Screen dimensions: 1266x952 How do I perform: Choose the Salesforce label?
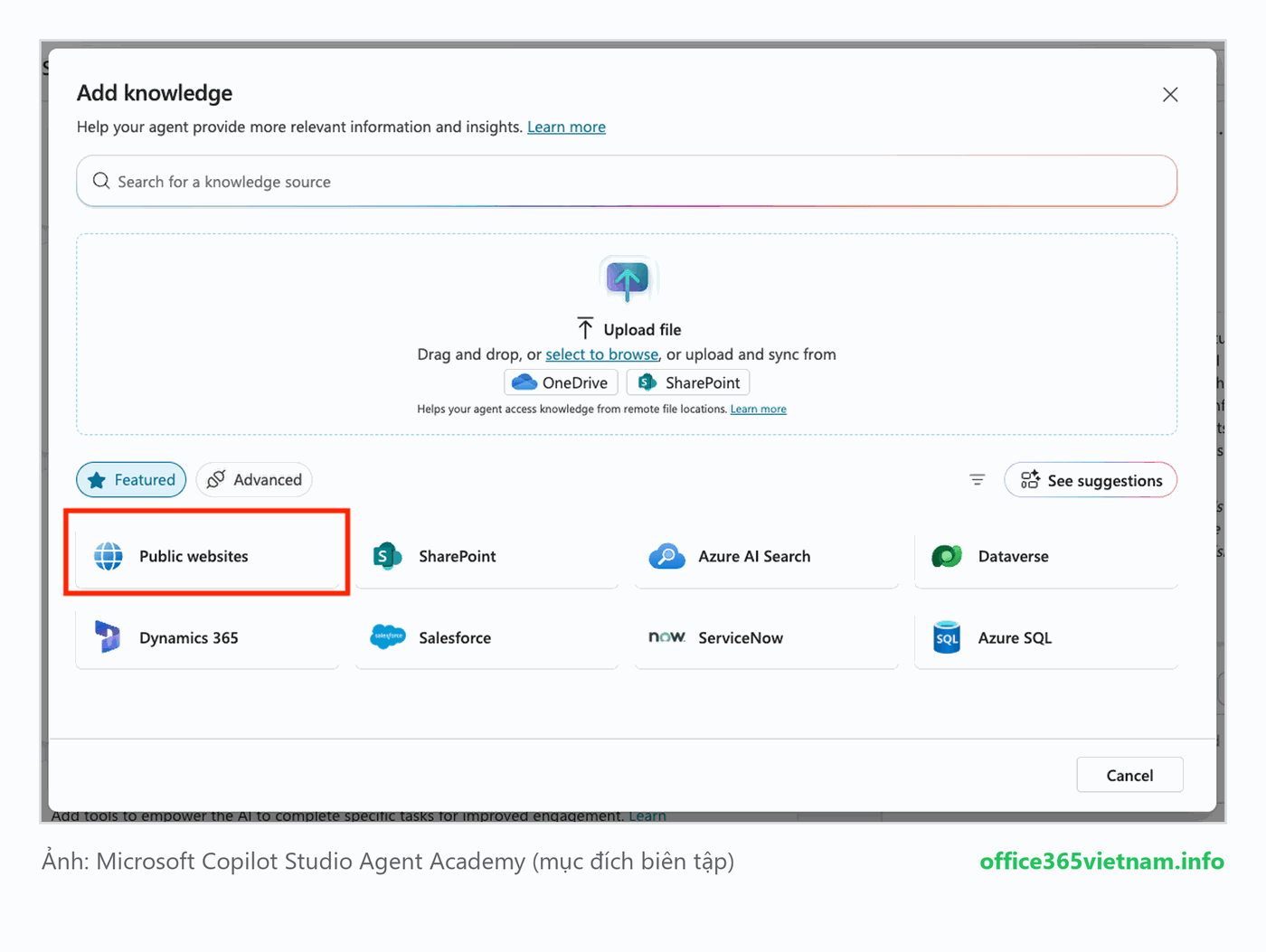pyautogui.click(x=455, y=637)
